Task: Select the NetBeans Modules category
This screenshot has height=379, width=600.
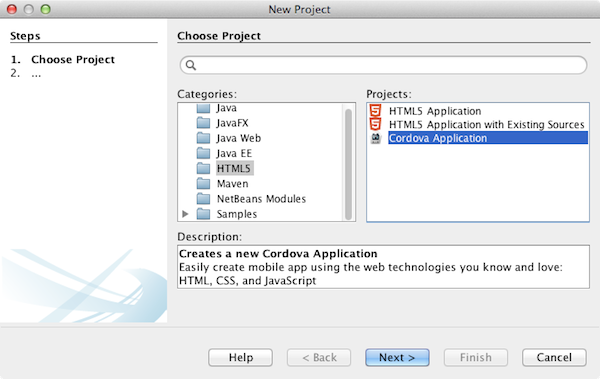Action: click(x=261, y=199)
